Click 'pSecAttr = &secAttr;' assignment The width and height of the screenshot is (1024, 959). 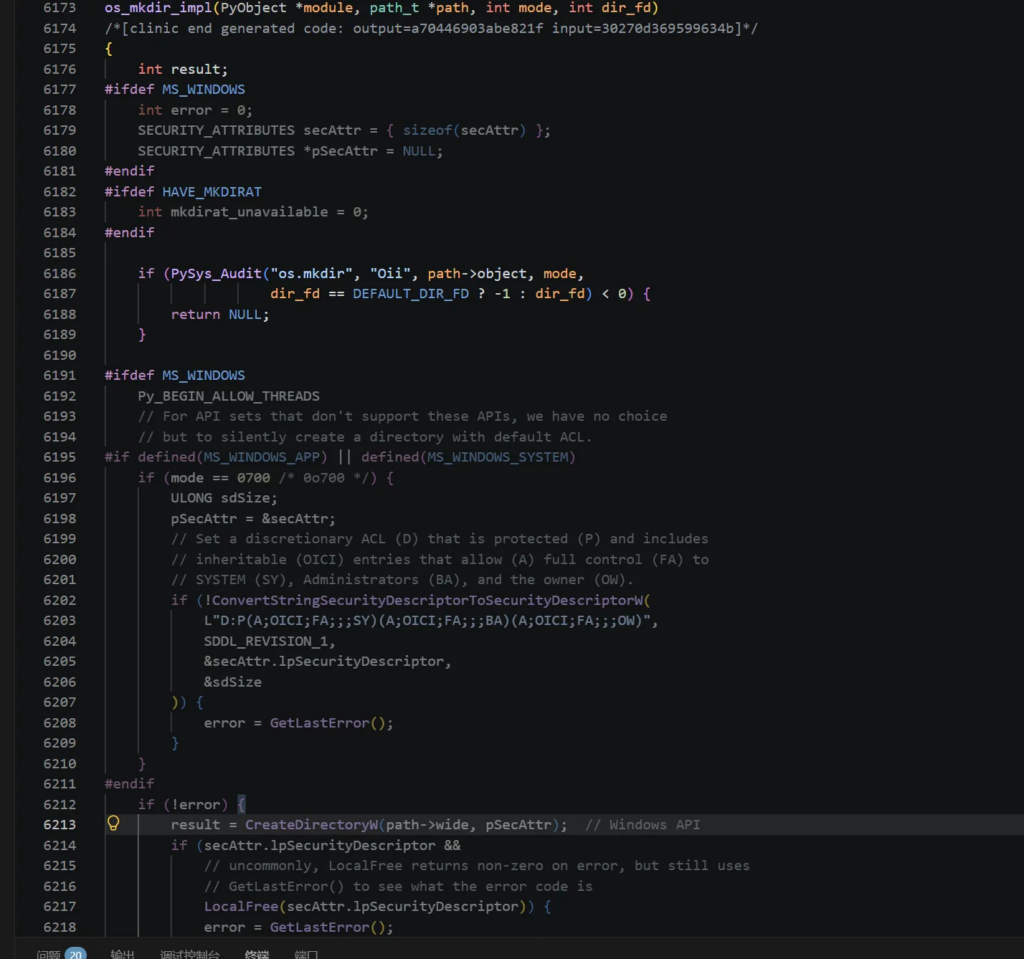pyautogui.click(x=253, y=518)
